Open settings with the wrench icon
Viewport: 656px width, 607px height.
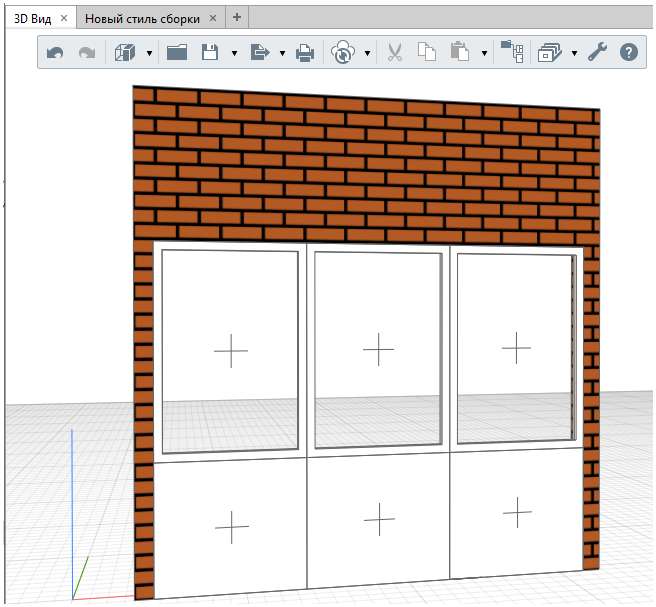[x=597, y=53]
